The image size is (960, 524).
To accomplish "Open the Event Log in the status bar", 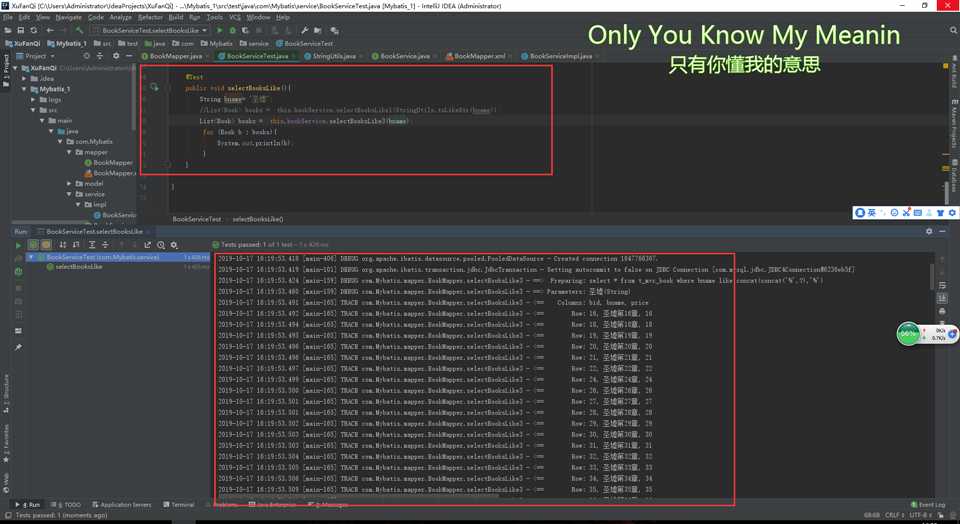I will click(x=928, y=505).
